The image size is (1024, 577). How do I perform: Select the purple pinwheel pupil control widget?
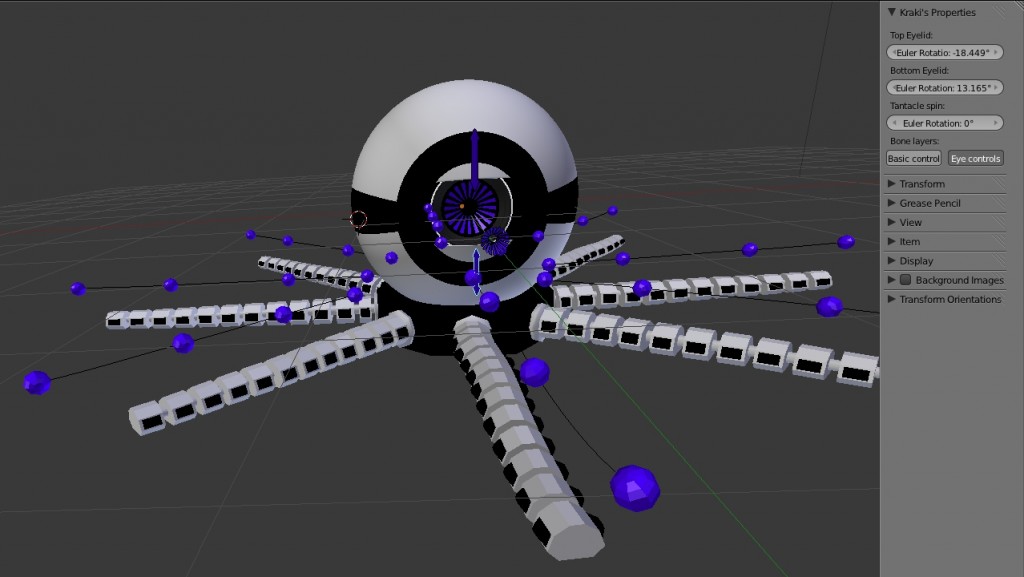470,205
